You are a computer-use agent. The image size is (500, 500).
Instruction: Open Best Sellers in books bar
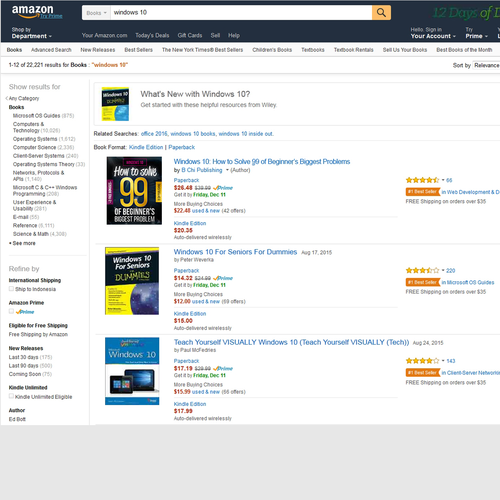tap(138, 50)
